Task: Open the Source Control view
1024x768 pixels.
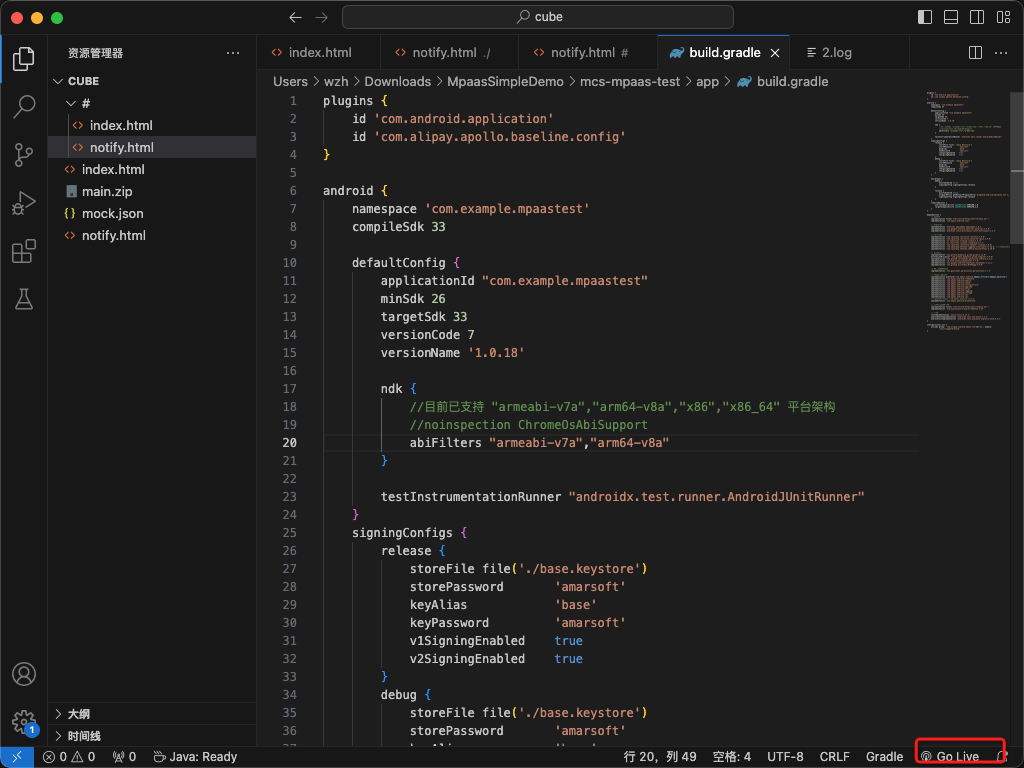Action: (24, 155)
